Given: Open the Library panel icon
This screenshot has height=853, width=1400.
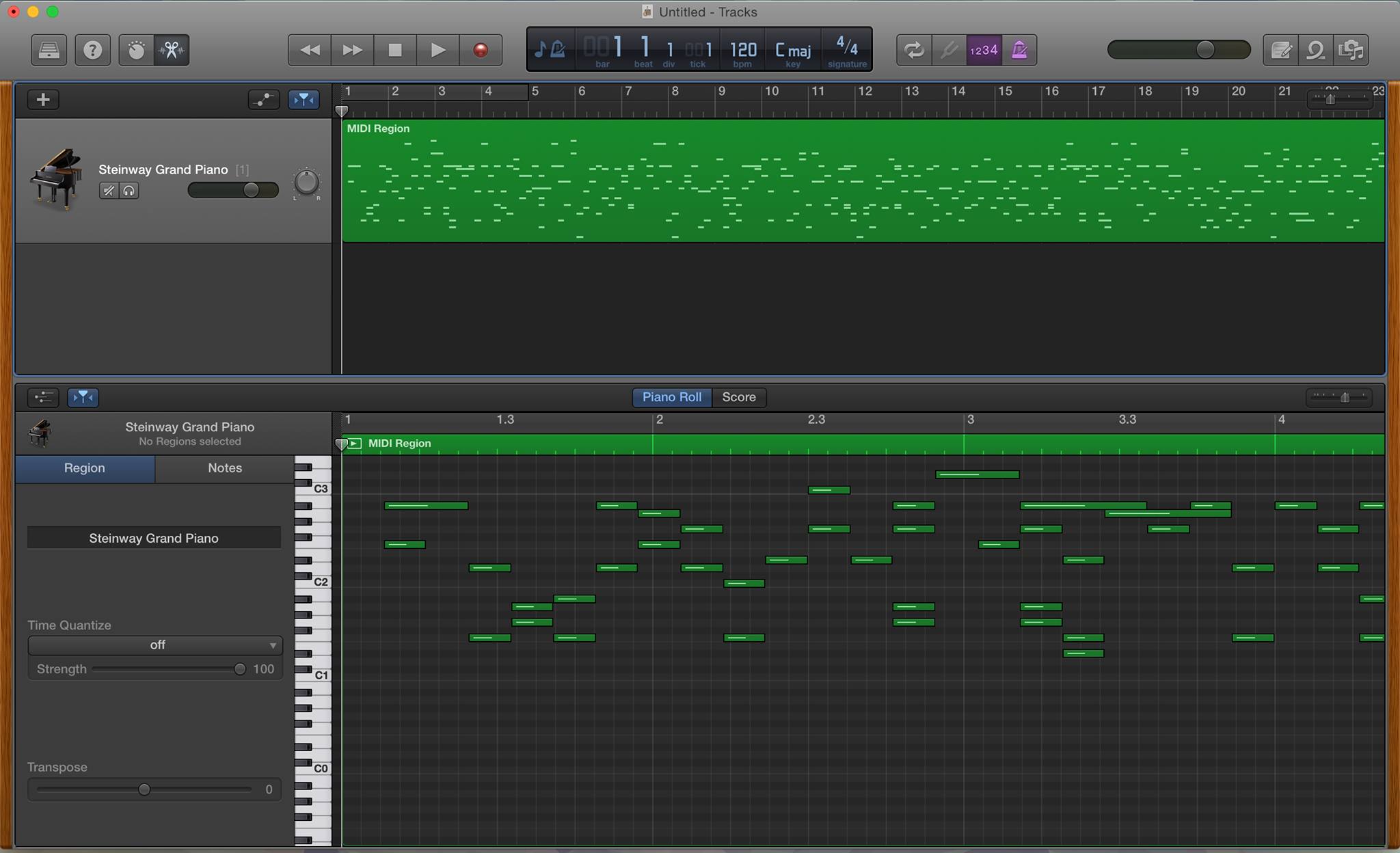Looking at the screenshot, I should pos(49,50).
